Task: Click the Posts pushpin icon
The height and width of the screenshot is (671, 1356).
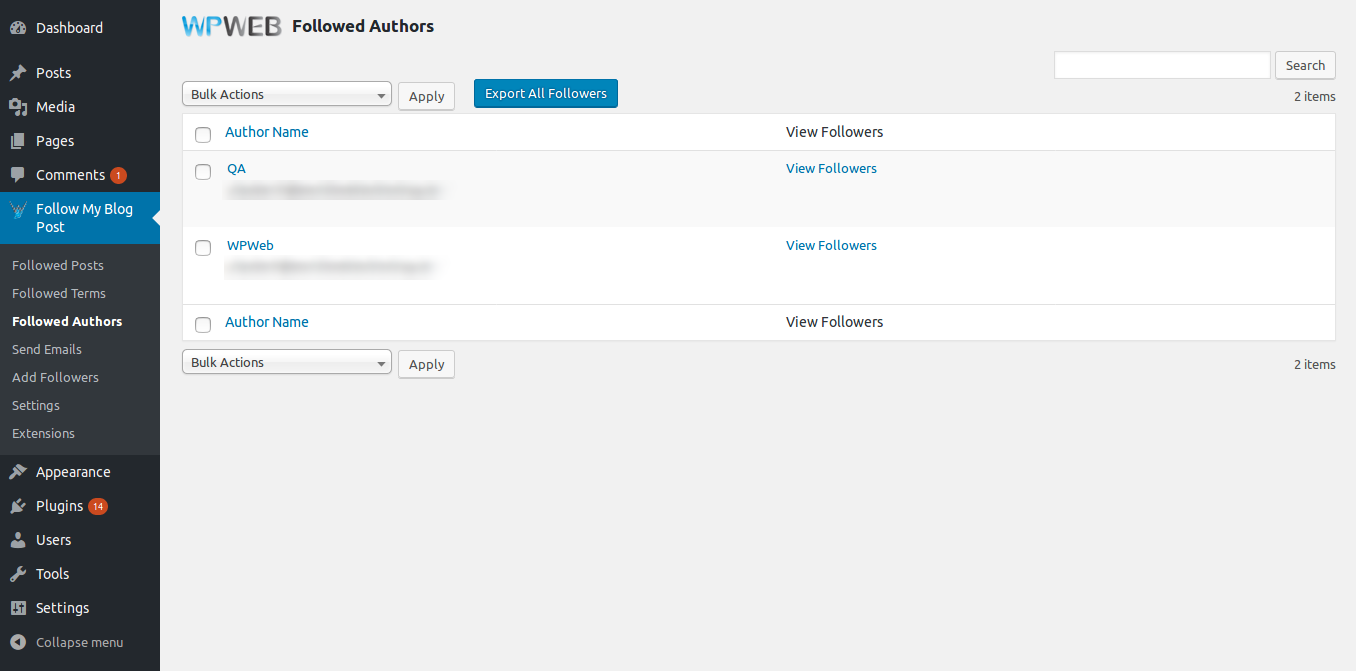Action: coord(18,73)
